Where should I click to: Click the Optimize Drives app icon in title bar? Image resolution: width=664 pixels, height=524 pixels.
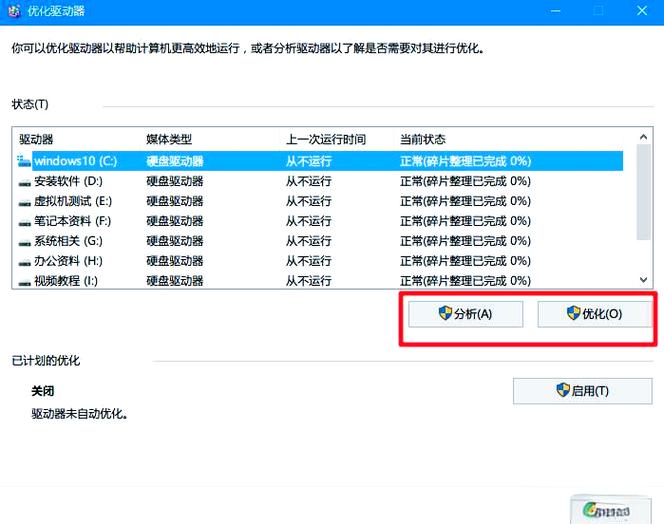[x=14, y=11]
